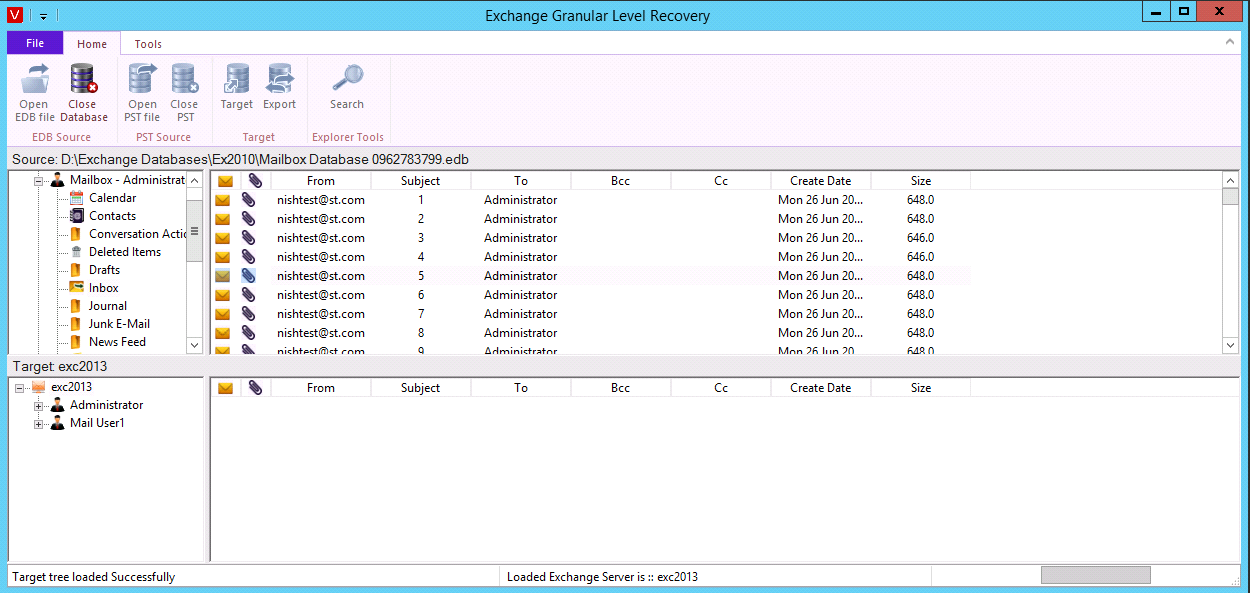Viewport: 1250px width, 593px height.
Task: Open the Drafts folder
Action: point(104,270)
